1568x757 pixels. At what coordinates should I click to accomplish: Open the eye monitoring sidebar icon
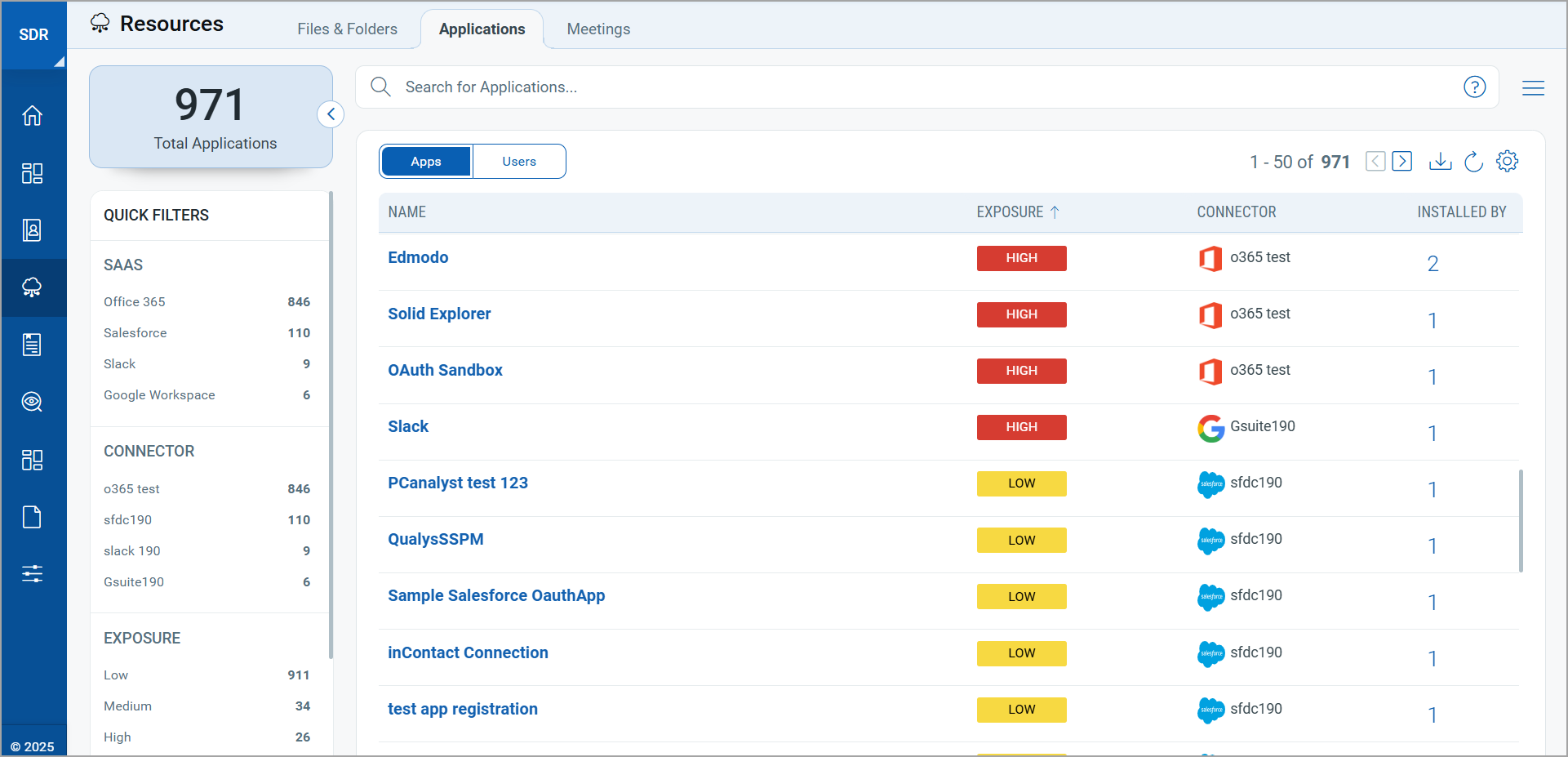pos(33,402)
